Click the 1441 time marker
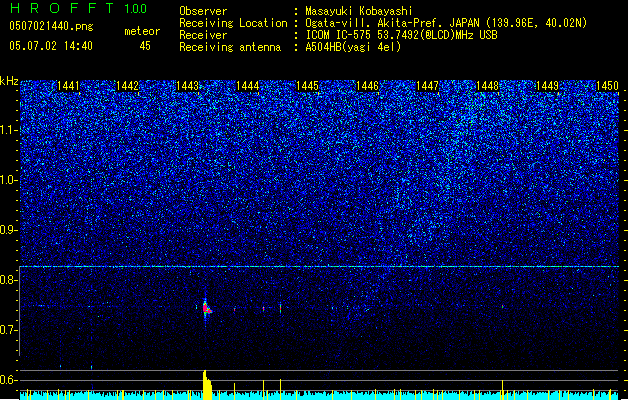The image size is (629, 400). coord(68,86)
